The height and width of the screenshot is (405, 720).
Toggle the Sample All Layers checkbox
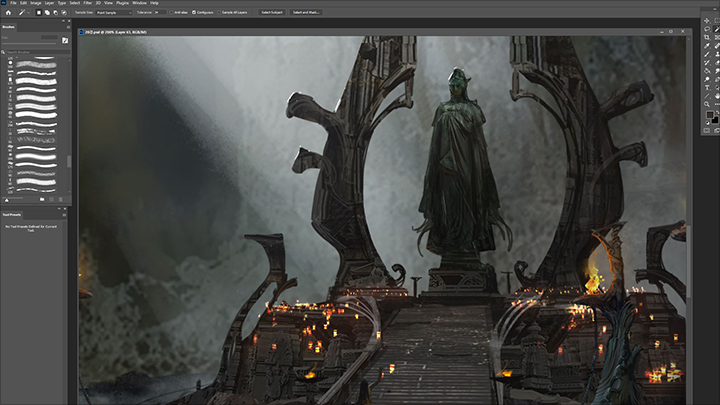click(x=219, y=12)
